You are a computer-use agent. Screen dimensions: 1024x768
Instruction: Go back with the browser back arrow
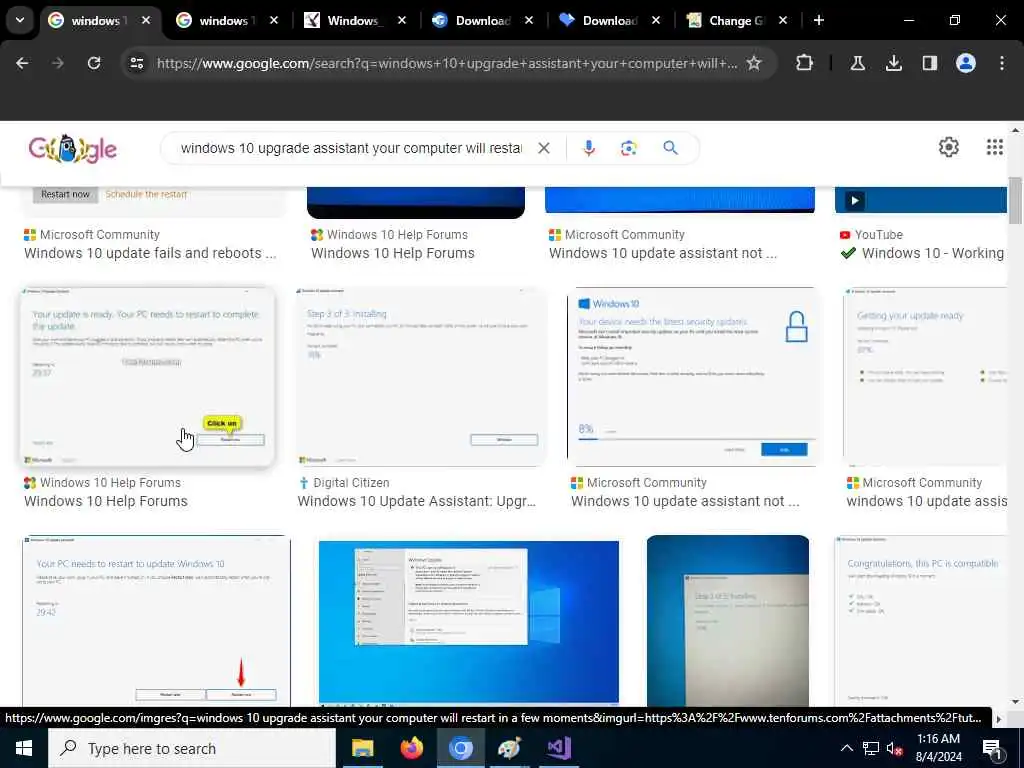click(x=22, y=63)
